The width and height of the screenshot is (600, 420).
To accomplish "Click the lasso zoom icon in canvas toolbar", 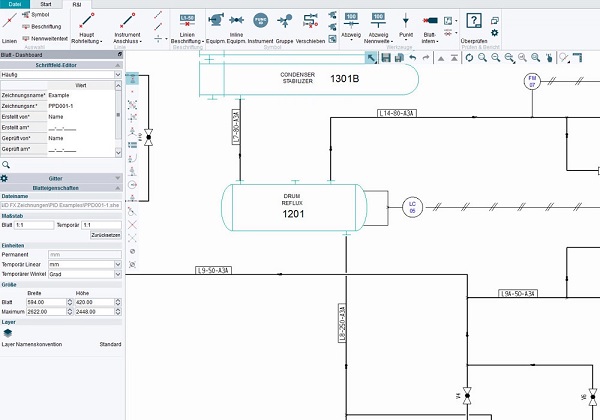I will click(563, 58).
